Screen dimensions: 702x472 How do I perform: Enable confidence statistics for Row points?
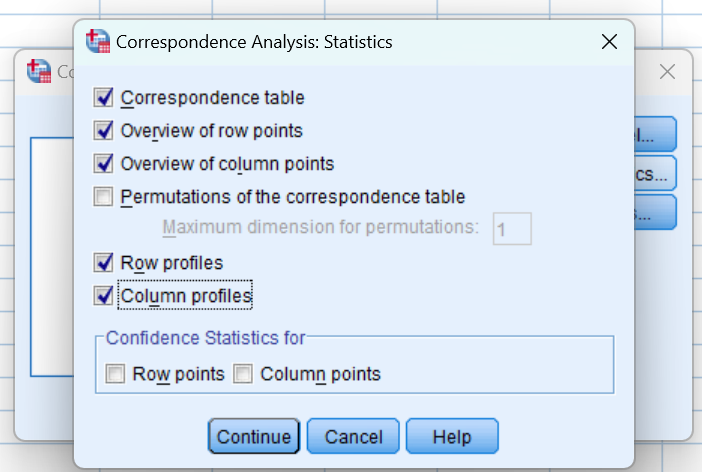point(116,375)
